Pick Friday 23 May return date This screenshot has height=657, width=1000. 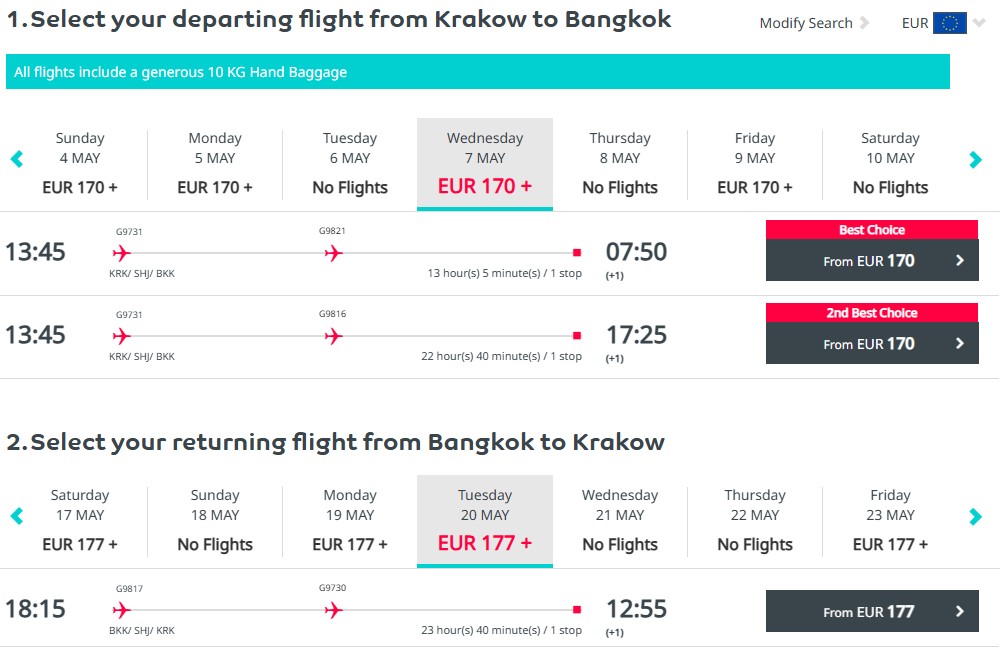(890, 520)
